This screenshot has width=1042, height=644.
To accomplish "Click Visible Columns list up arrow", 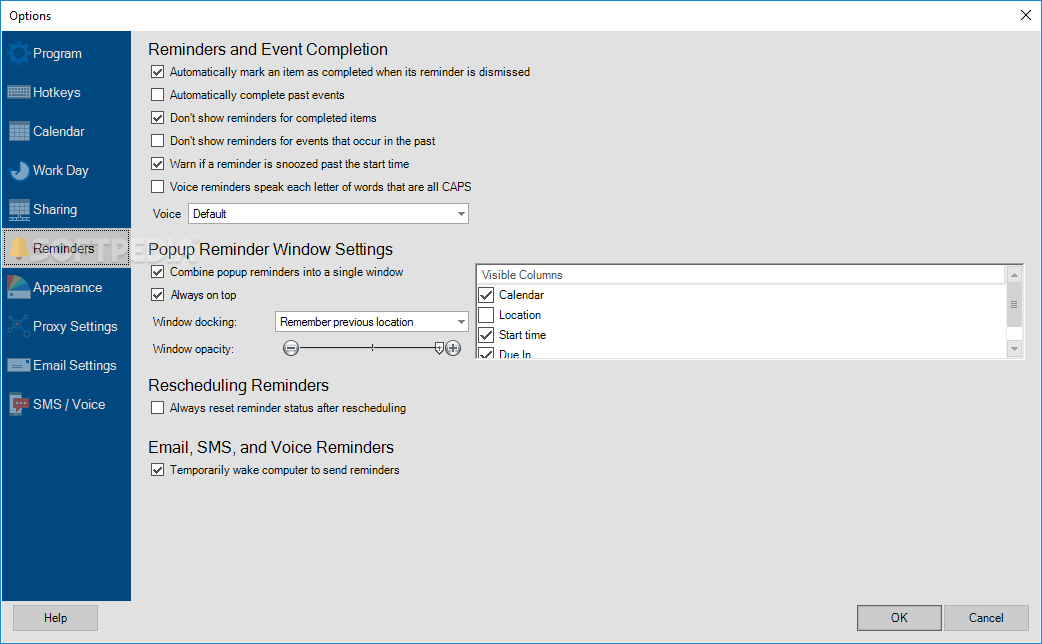I will tap(1014, 275).
